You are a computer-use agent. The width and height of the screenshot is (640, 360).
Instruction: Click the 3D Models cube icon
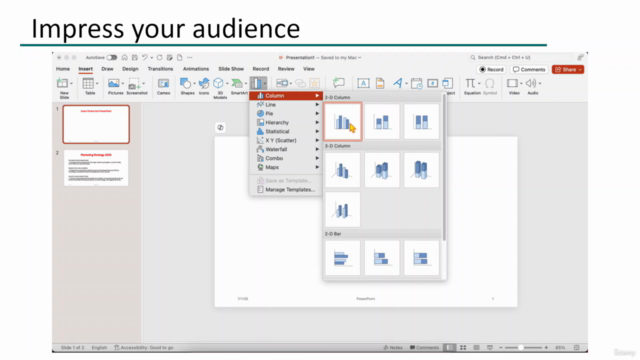(219, 83)
